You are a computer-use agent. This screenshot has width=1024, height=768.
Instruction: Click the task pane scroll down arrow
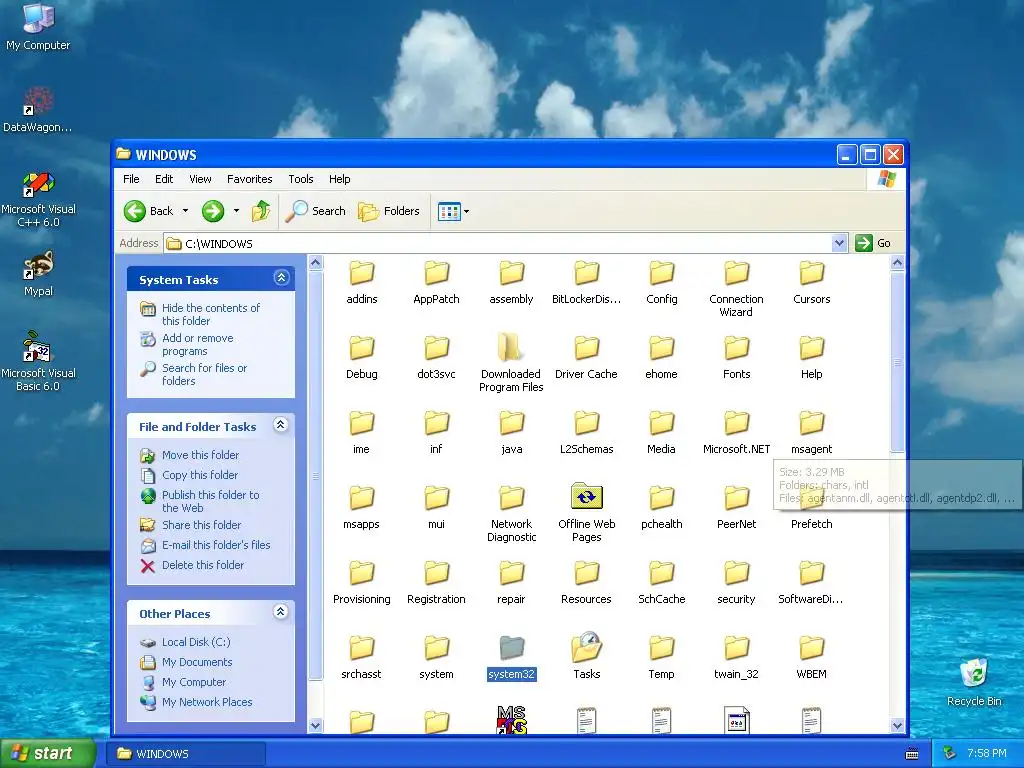click(315, 725)
